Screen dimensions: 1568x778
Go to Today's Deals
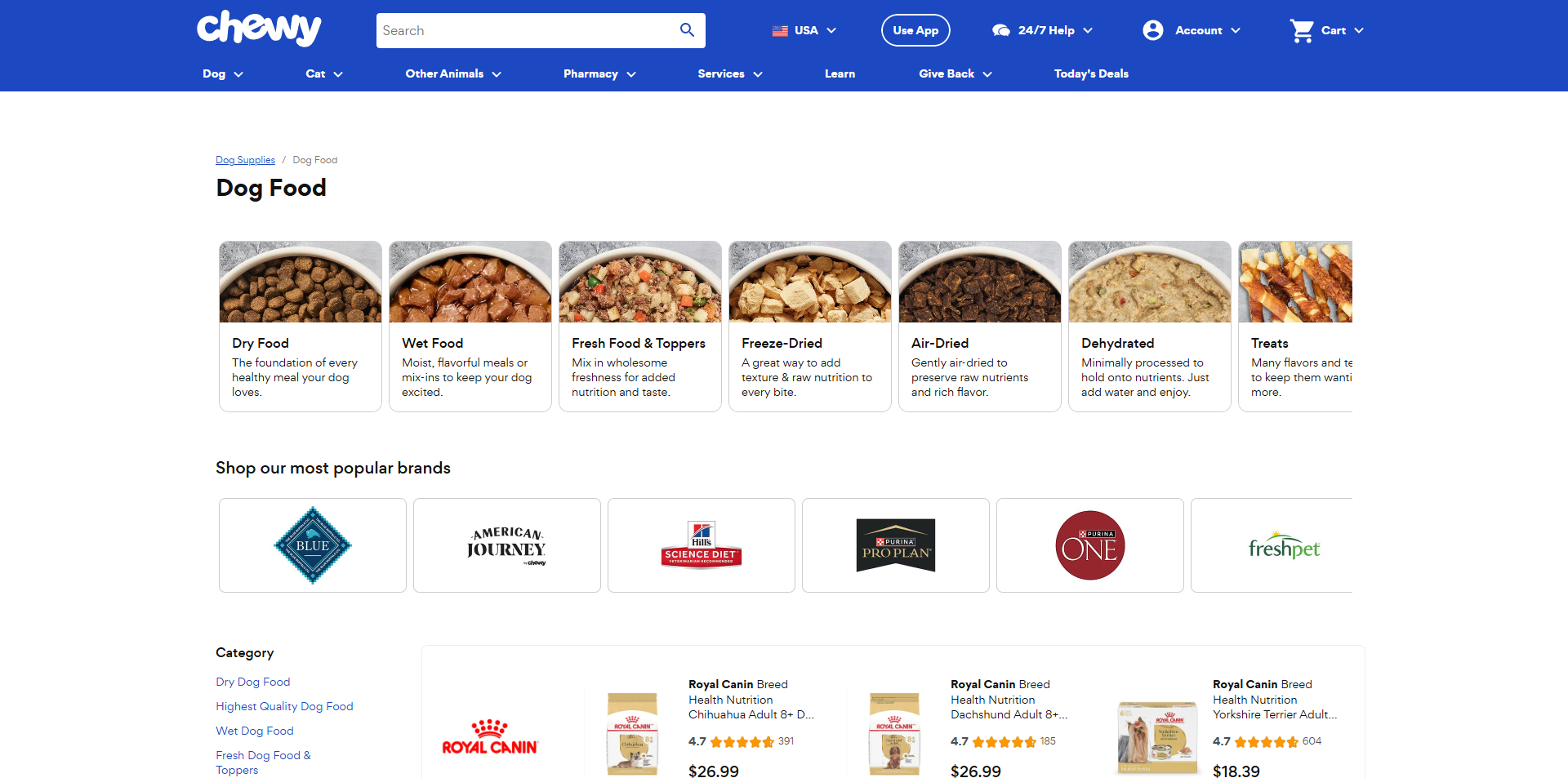(x=1091, y=73)
